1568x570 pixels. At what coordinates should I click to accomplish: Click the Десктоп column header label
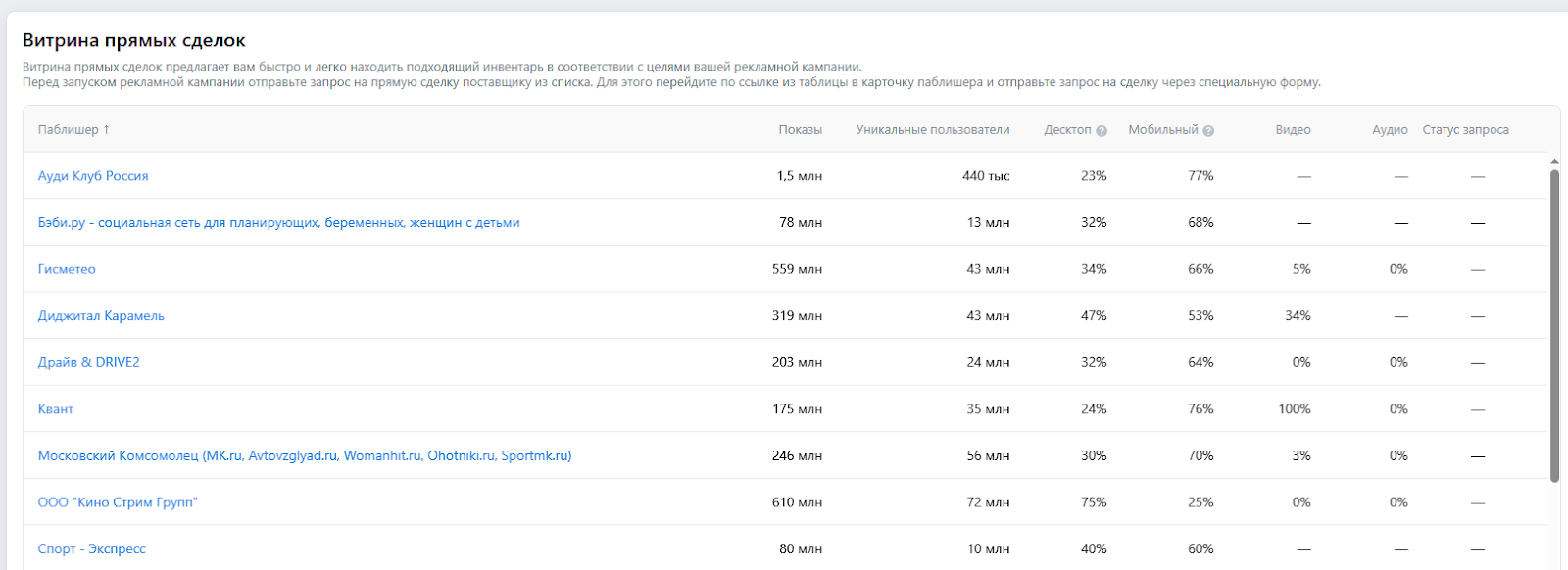click(x=1067, y=130)
